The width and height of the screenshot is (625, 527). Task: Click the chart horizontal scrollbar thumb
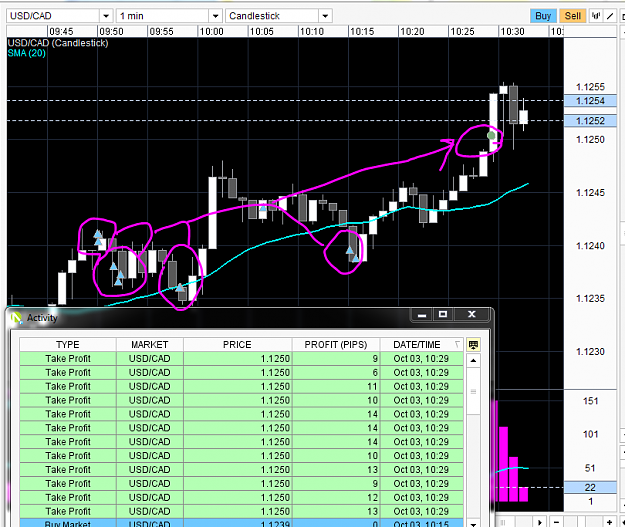click(x=503, y=522)
